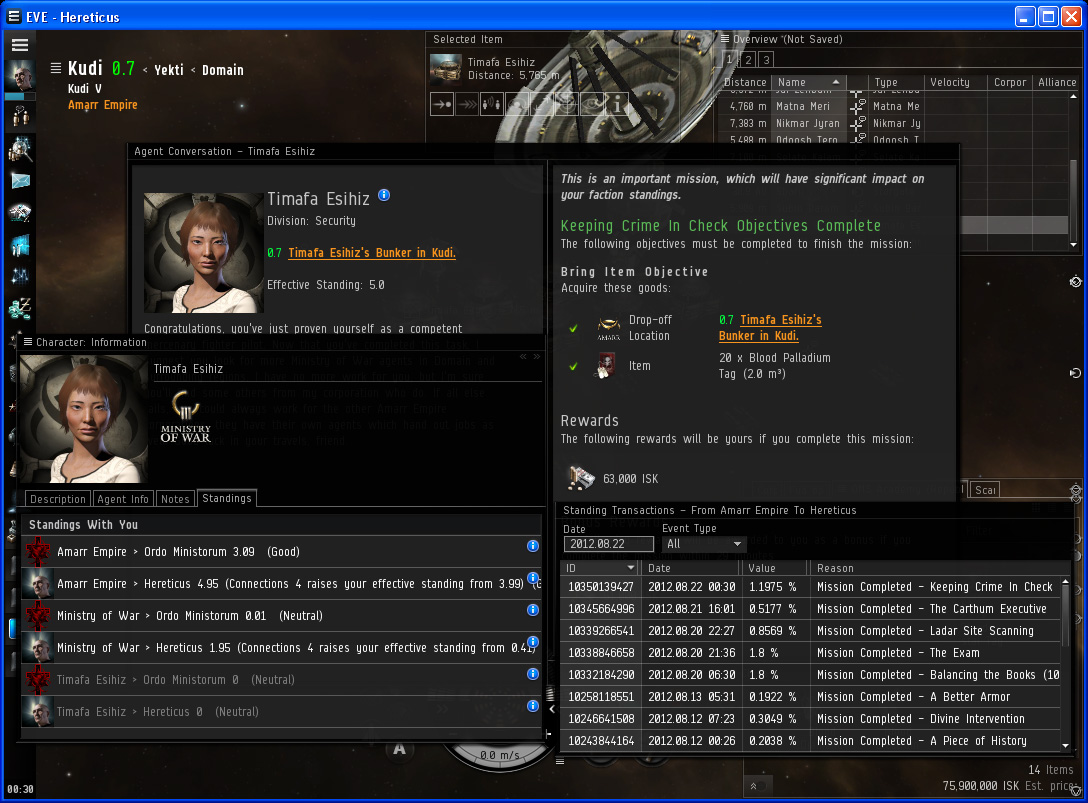
Task: Click the EVE window system menu icon
Action: click(13, 16)
